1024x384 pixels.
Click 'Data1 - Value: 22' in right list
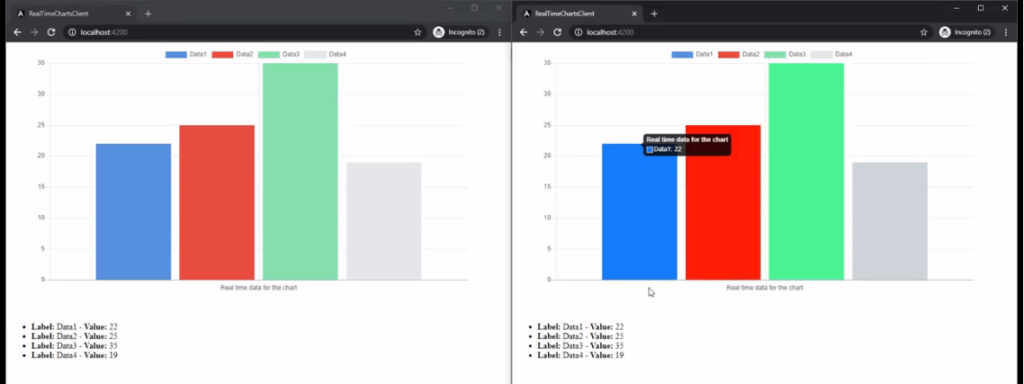(593, 327)
